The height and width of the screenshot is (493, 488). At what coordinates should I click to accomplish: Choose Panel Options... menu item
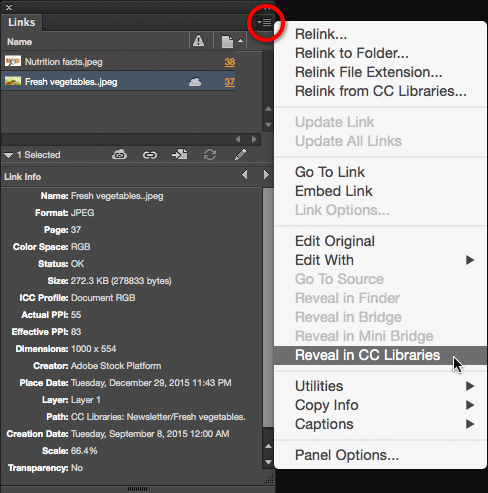[380, 455]
